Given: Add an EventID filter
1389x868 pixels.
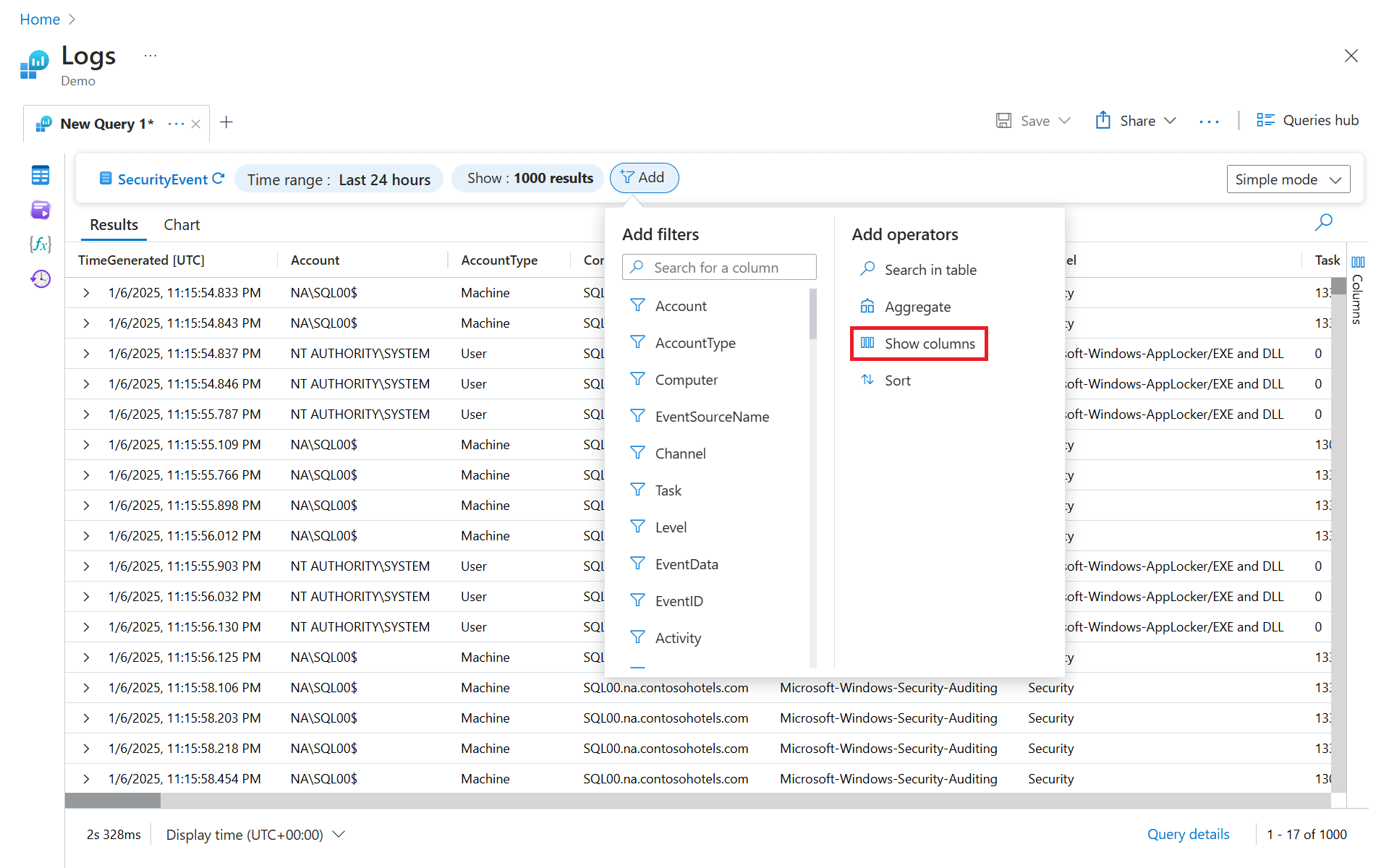Looking at the screenshot, I should 679,601.
